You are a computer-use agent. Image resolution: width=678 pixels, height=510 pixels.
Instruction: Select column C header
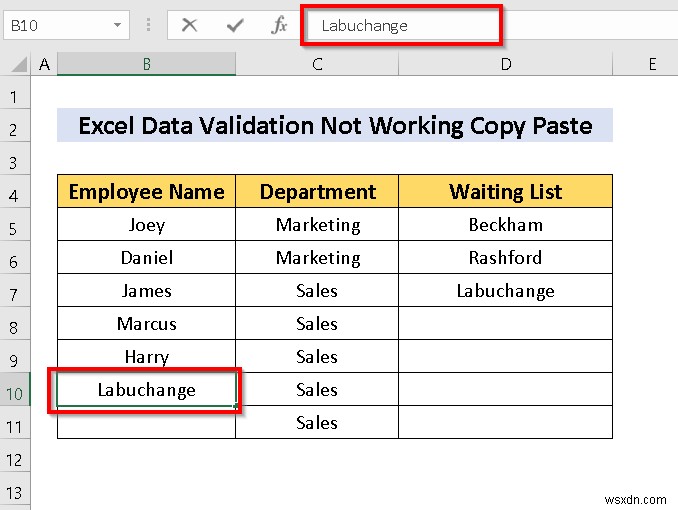coord(317,64)
